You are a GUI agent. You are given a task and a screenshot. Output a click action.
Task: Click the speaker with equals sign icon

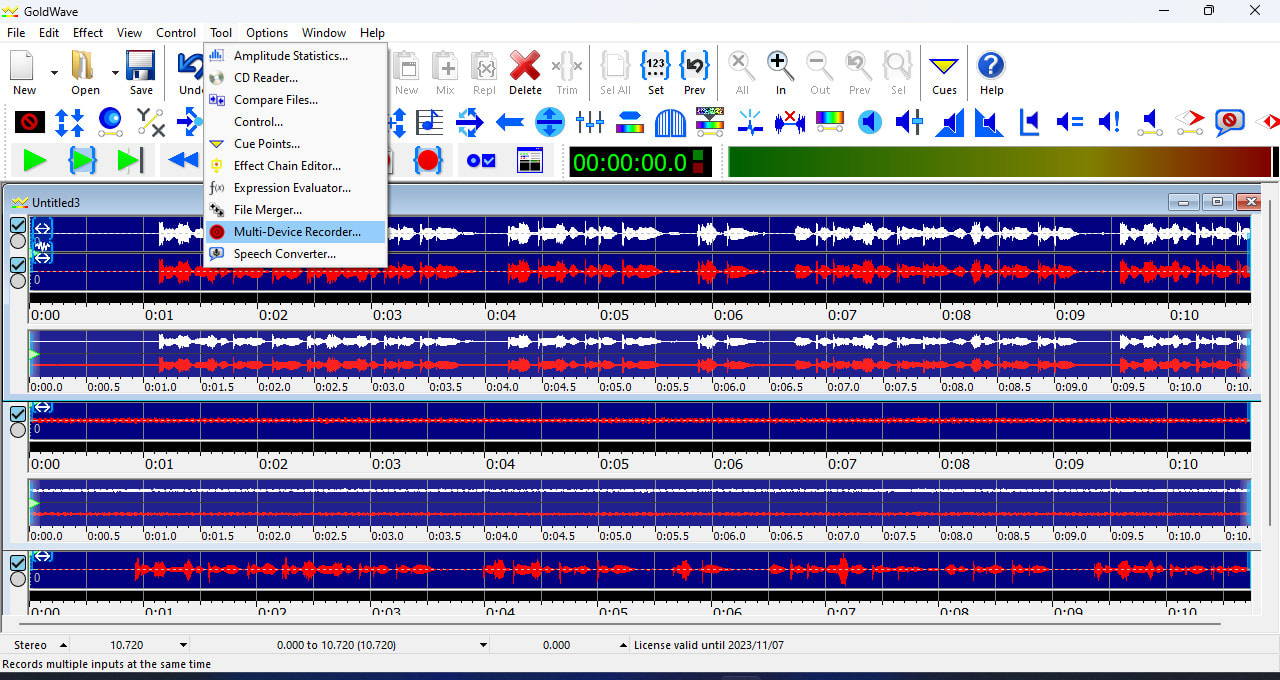tap(1070, 123)
